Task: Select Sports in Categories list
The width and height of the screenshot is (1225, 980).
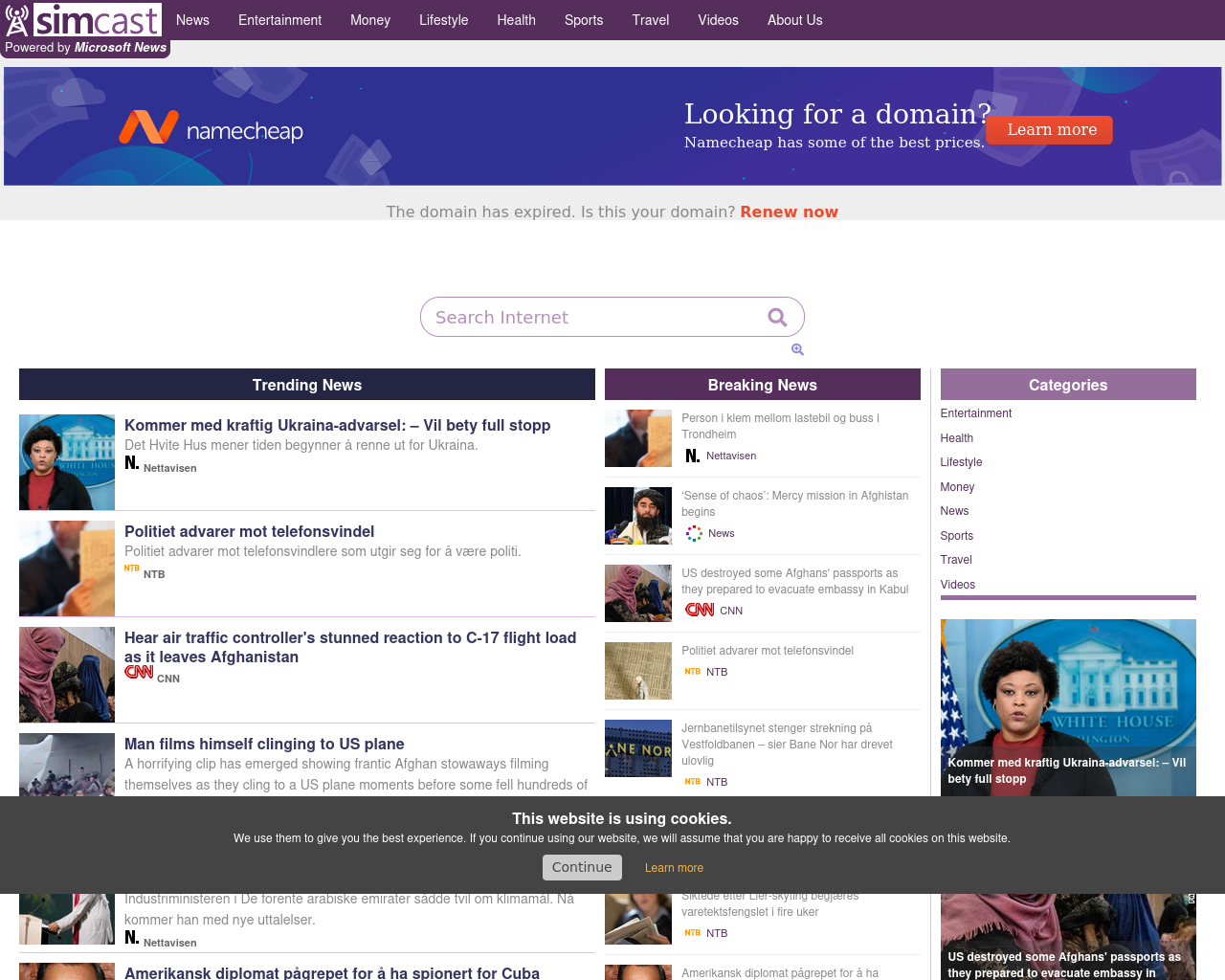Action: (957, 536)
